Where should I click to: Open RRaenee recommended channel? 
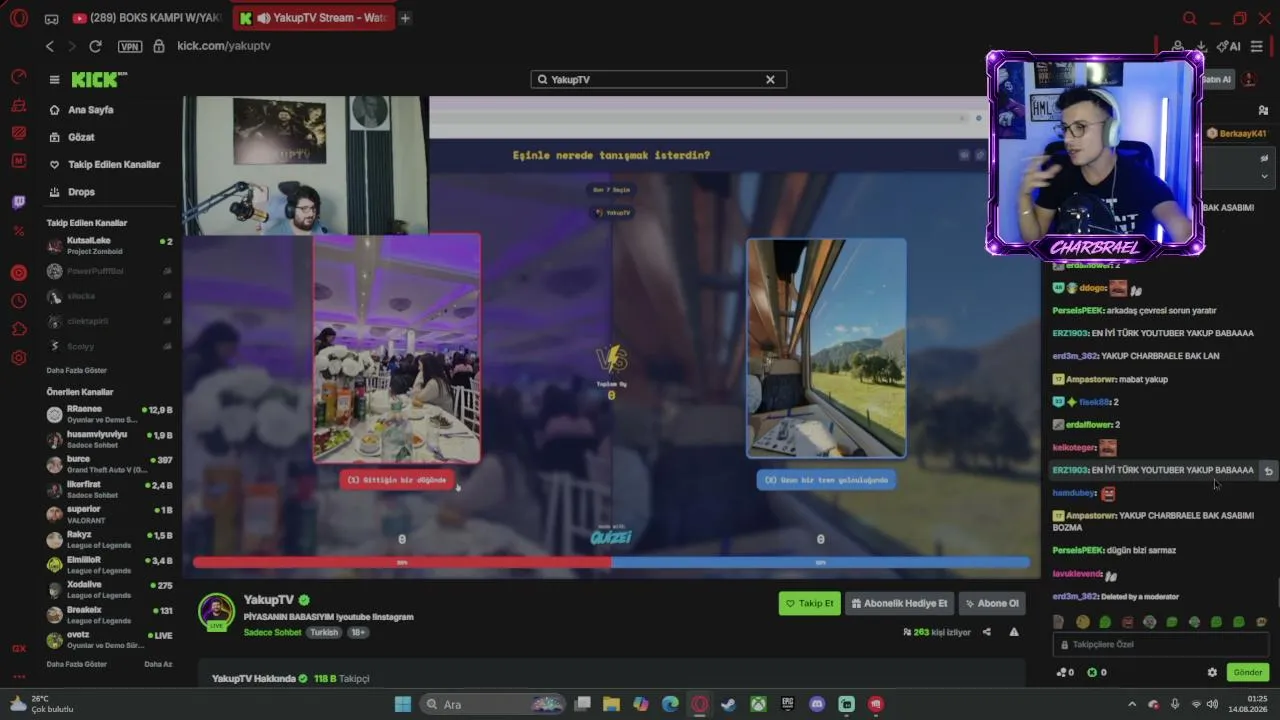coord(110,414)
